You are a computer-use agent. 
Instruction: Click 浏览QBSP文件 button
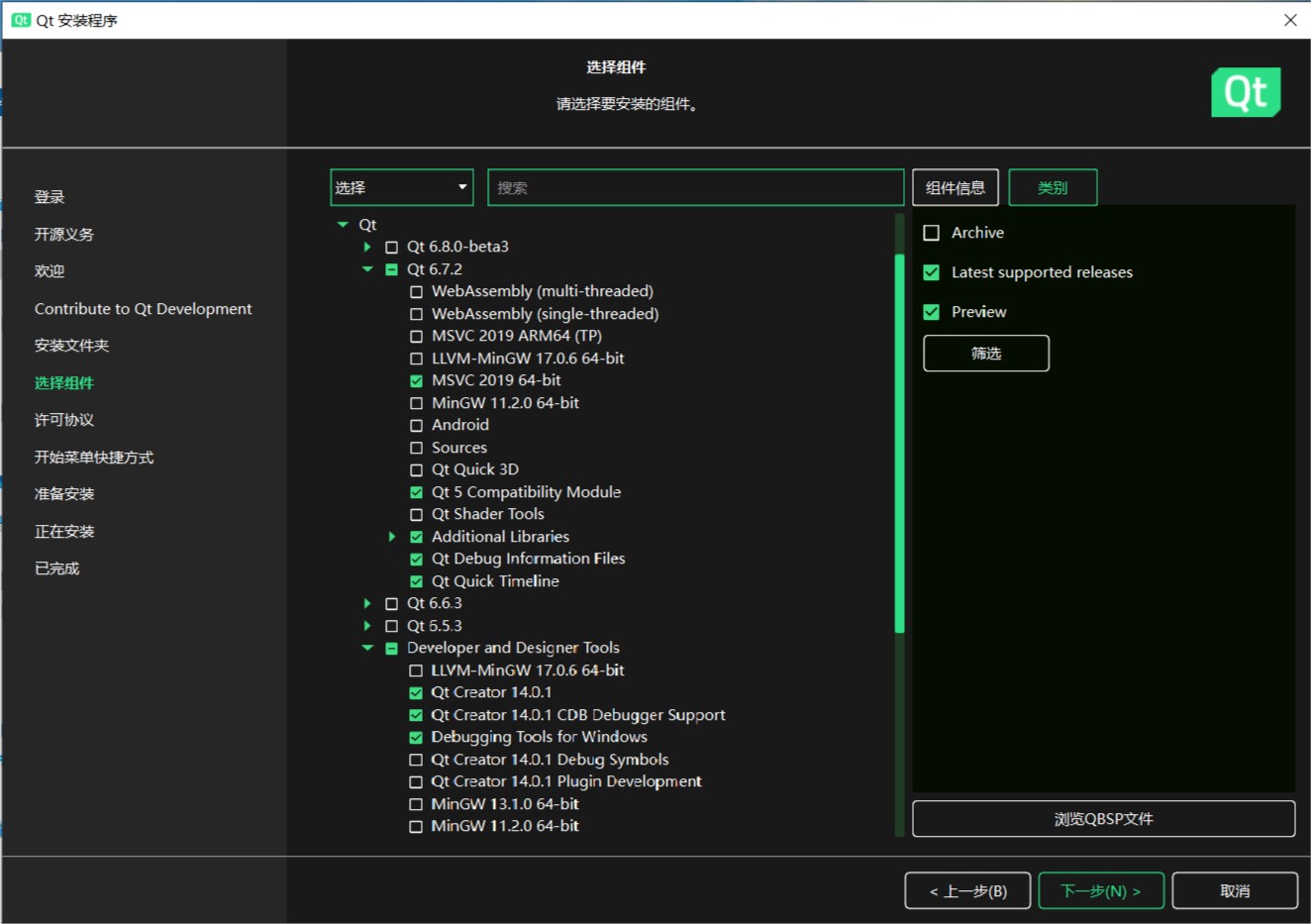coord(1104,819)
